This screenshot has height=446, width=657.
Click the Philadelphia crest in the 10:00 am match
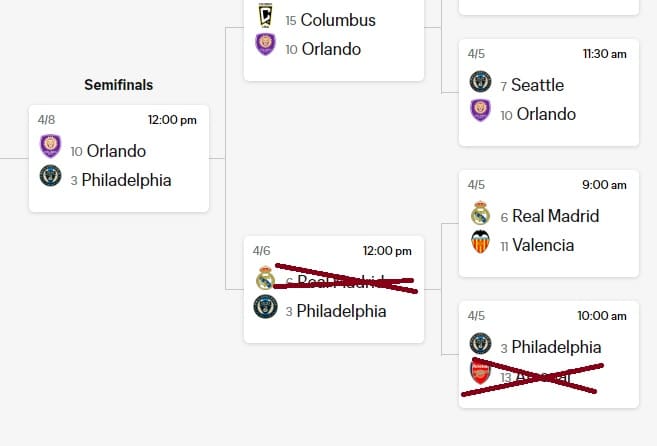[x=480, y=343]
